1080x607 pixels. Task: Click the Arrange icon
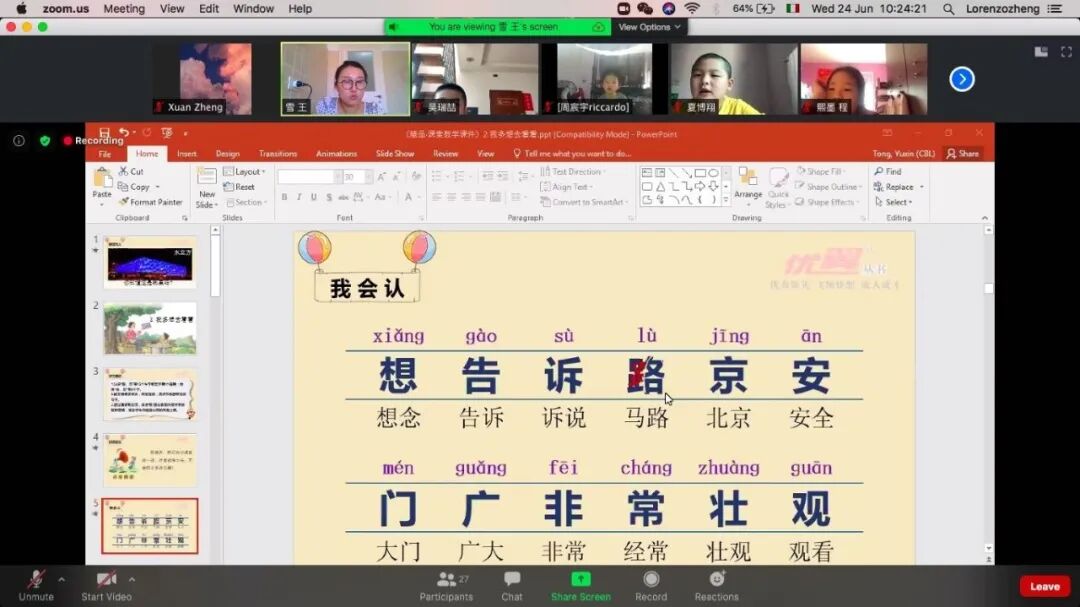(748, 190)
